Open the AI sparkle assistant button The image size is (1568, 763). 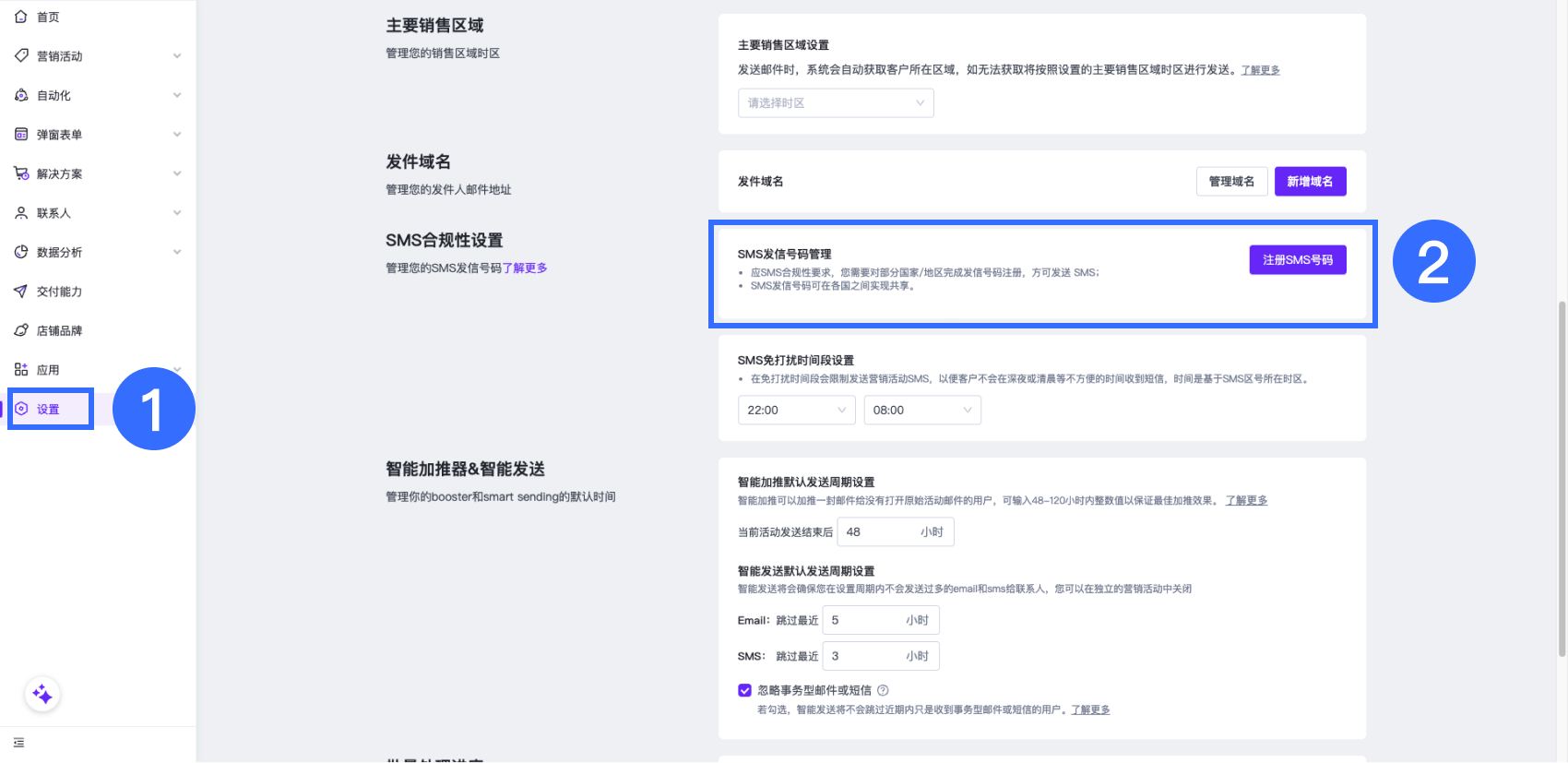[x=42, y=695]
